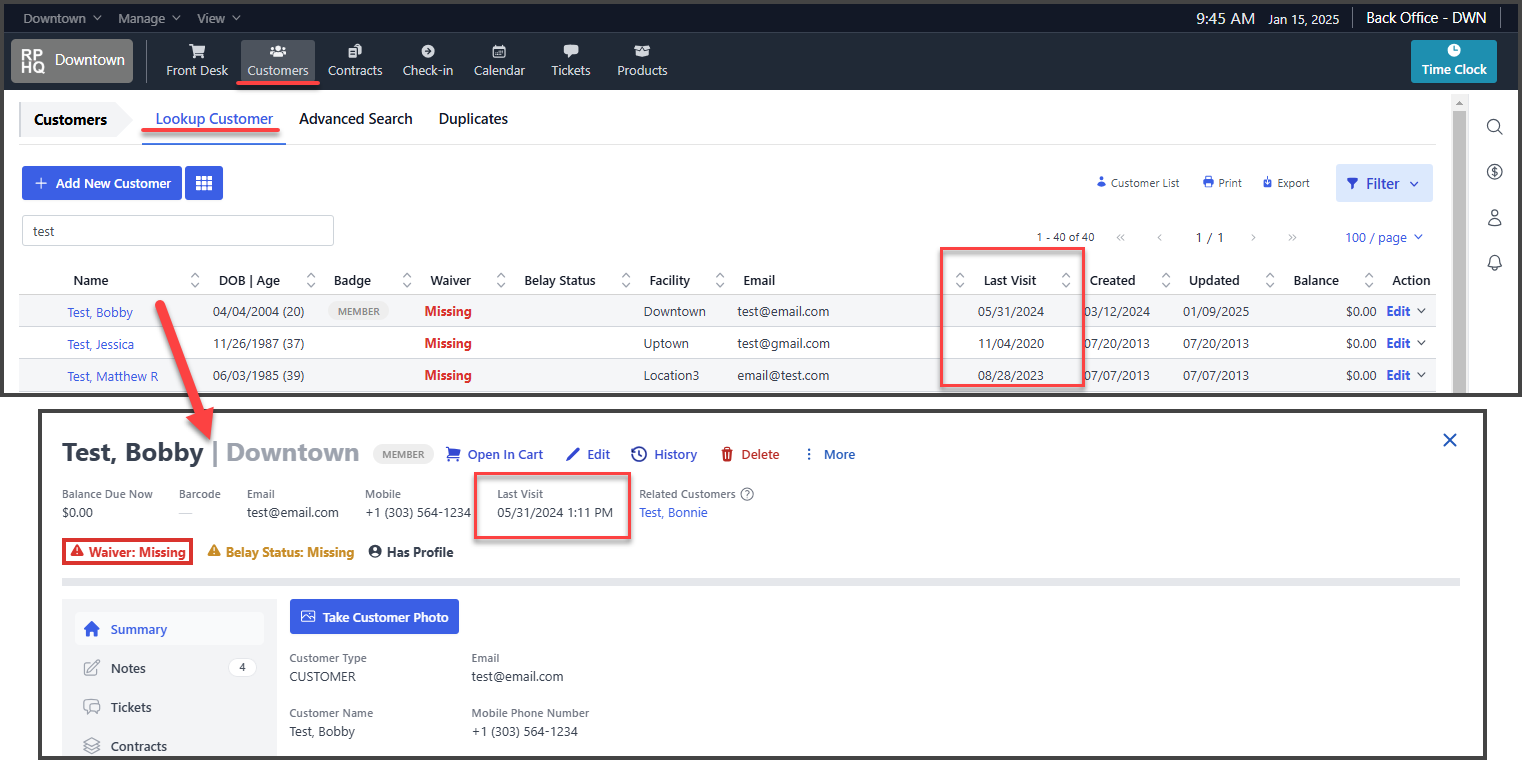The image size is (1522, 760).
Task: Click the customer search field containing test
Action: click(178, 231)
